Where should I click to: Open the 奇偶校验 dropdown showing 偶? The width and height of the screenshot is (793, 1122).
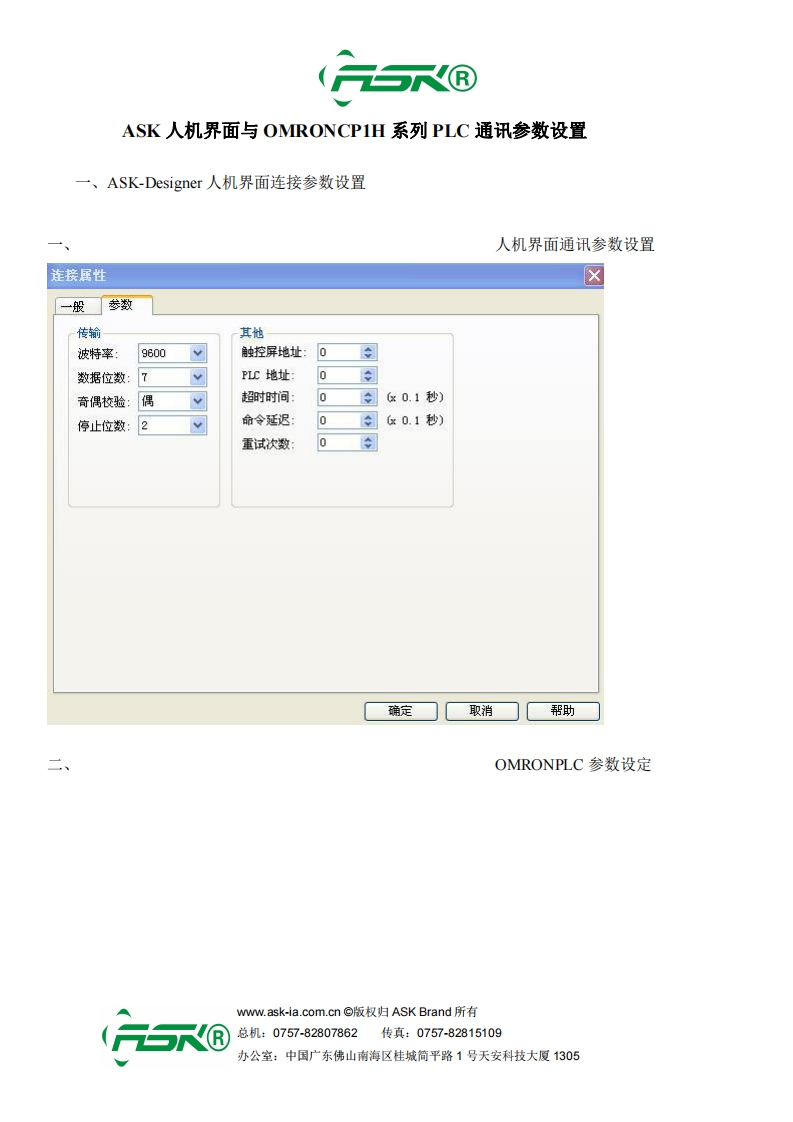point(198,401)
